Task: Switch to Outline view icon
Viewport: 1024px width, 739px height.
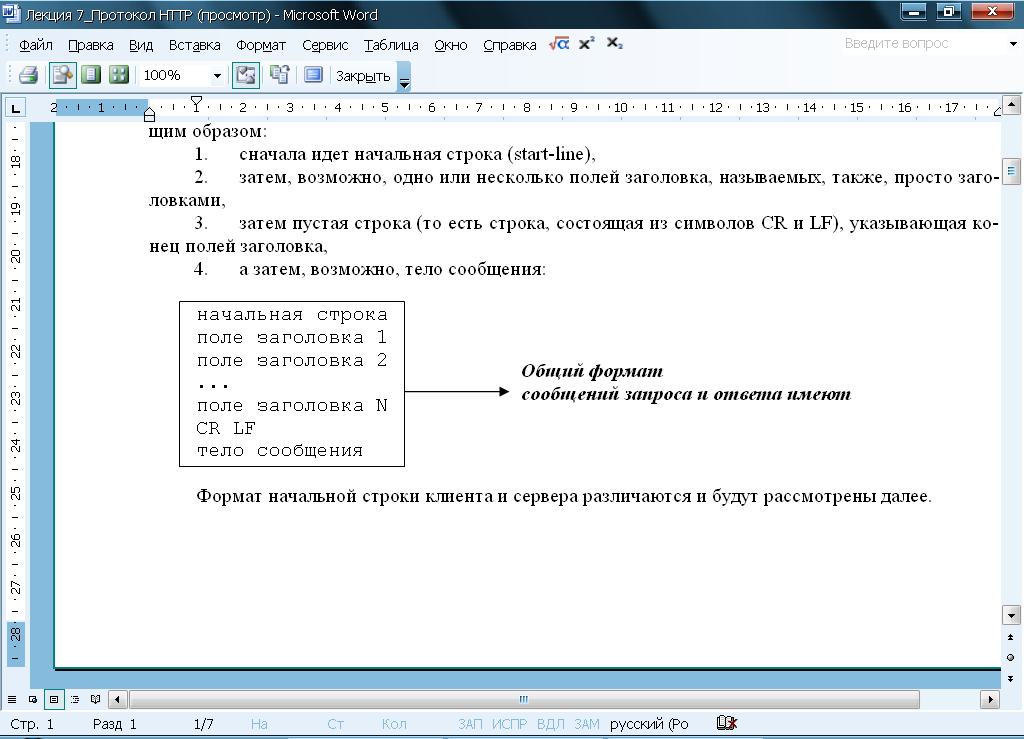Action: 75,699
